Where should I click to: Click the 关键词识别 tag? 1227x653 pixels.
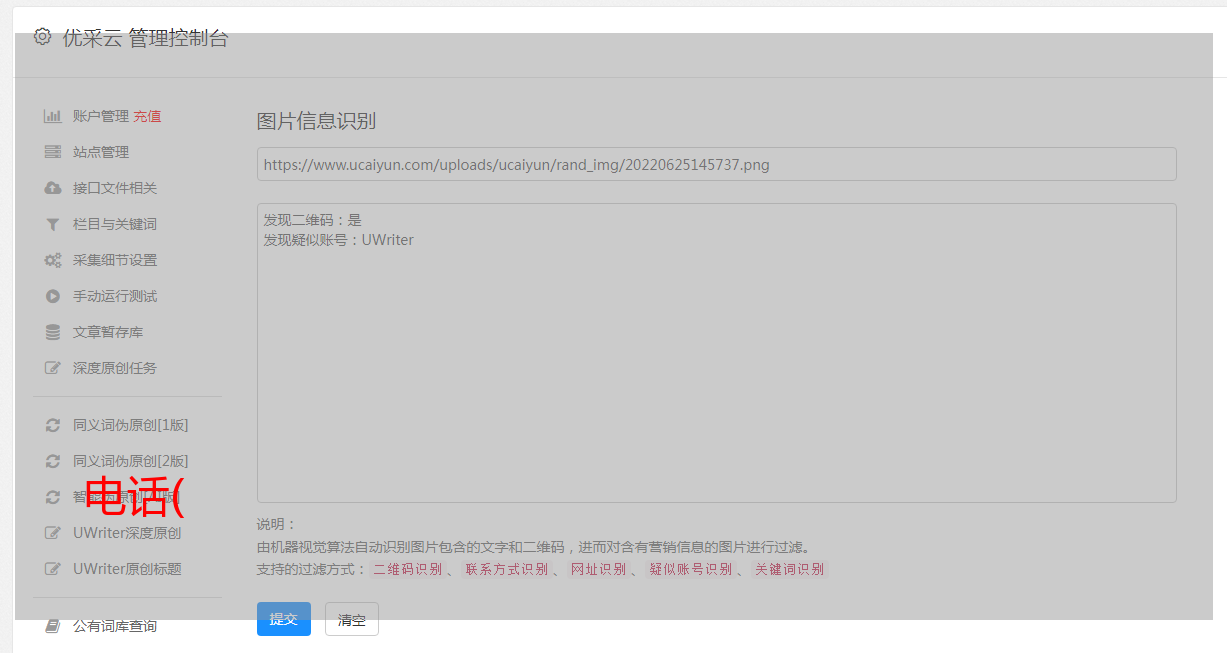pyautogui.click(x=789, y=569)
